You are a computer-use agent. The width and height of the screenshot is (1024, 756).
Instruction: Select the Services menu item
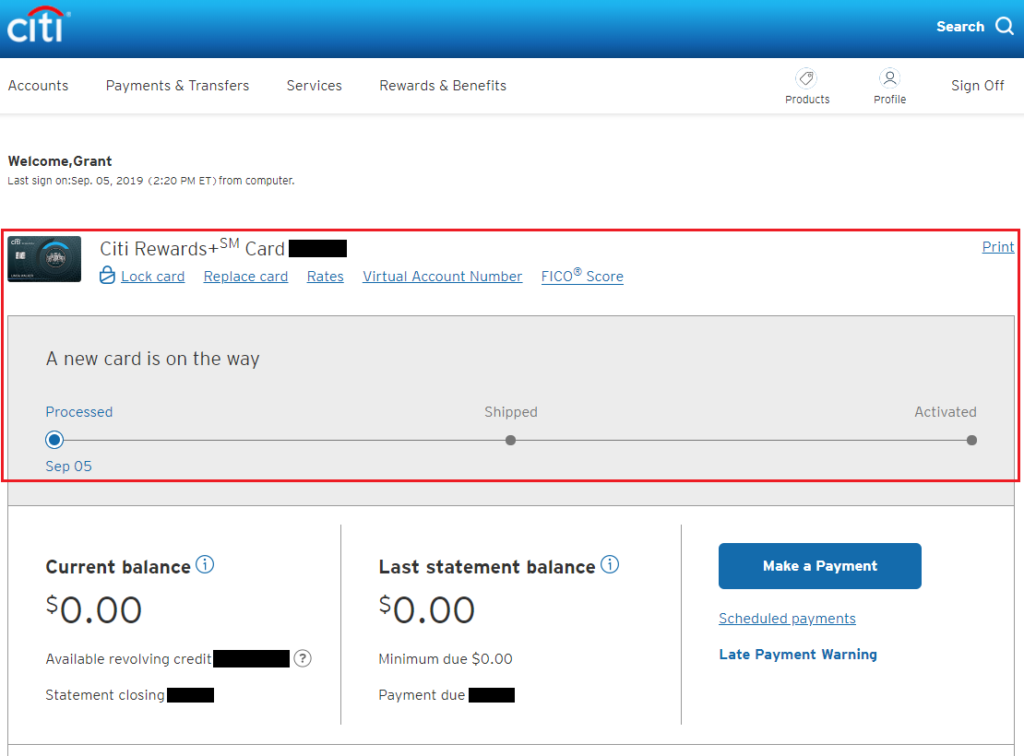click(314, 85)
